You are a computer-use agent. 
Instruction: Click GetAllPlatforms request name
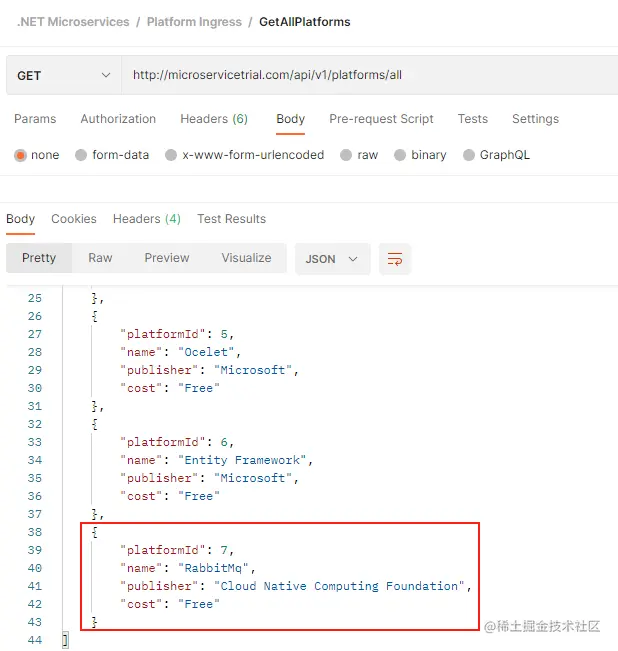tap(305, 22)
